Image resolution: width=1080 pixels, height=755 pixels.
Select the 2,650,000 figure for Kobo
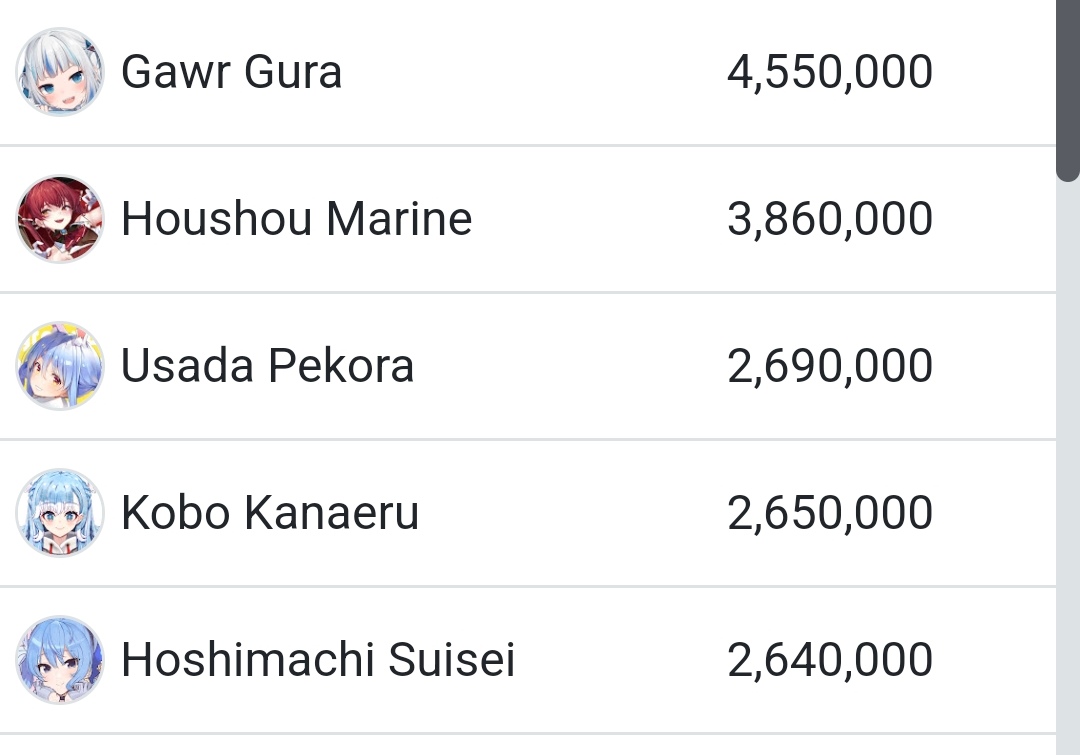[x=830, y=513]
